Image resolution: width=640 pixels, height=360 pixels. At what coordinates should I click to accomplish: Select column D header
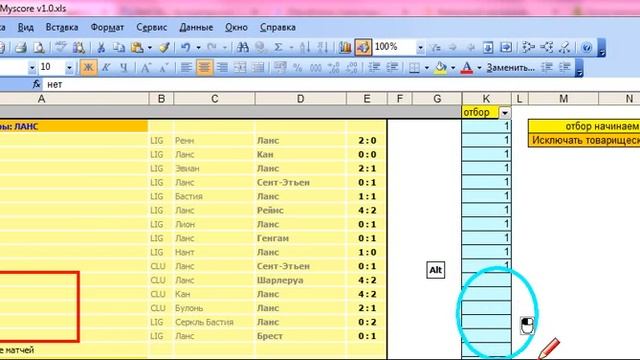[300, 99]
